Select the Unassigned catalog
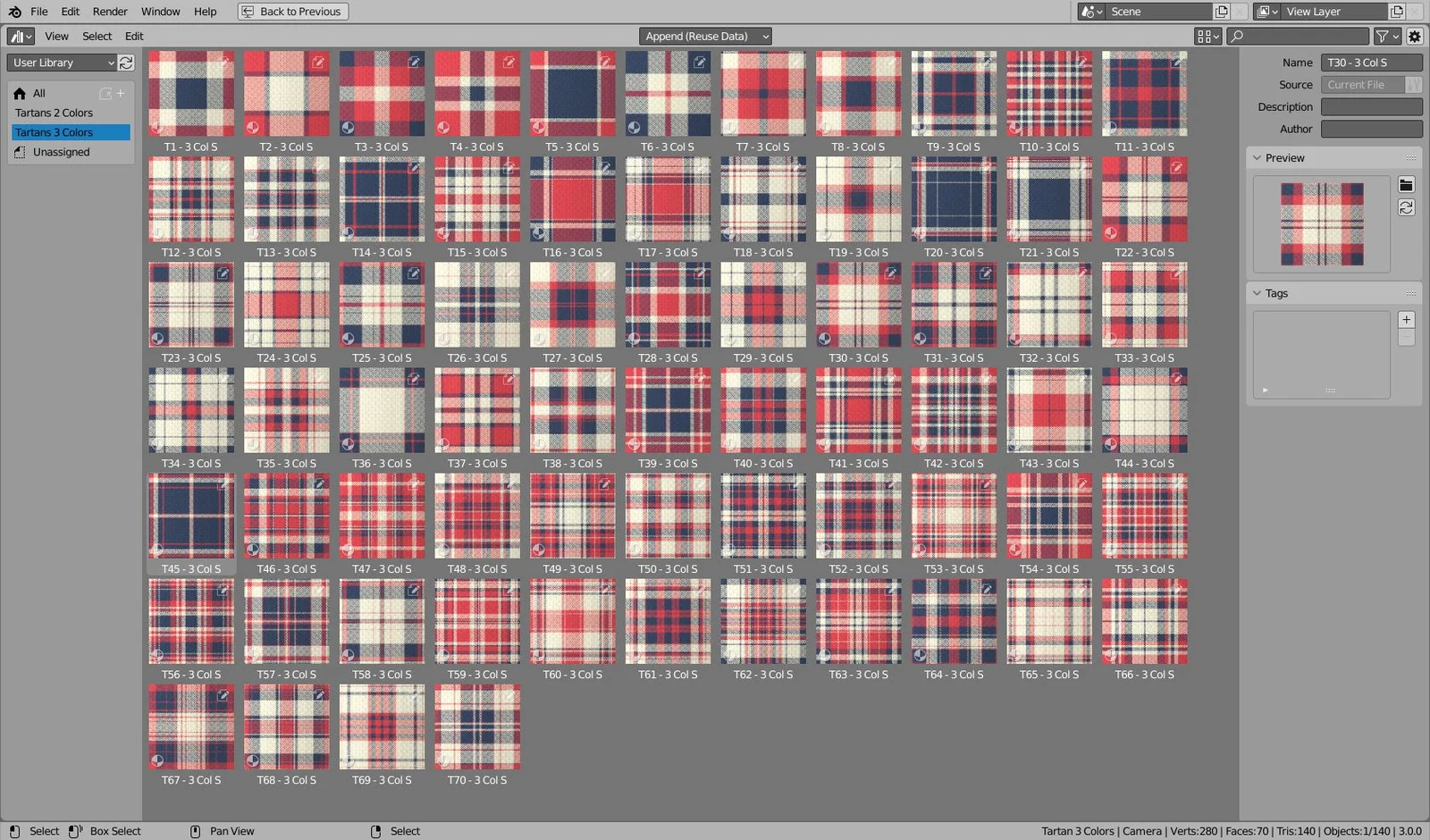 click(60, 152)
